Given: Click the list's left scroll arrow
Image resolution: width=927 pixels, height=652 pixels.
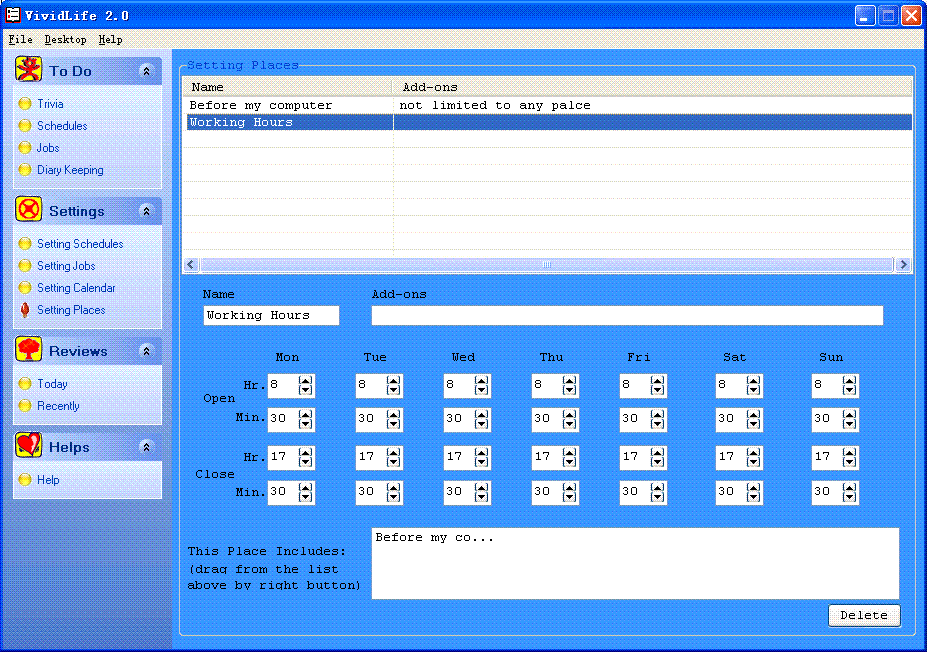Looking at the screenshot, I should pyautogui.click(x=191, y=265).
